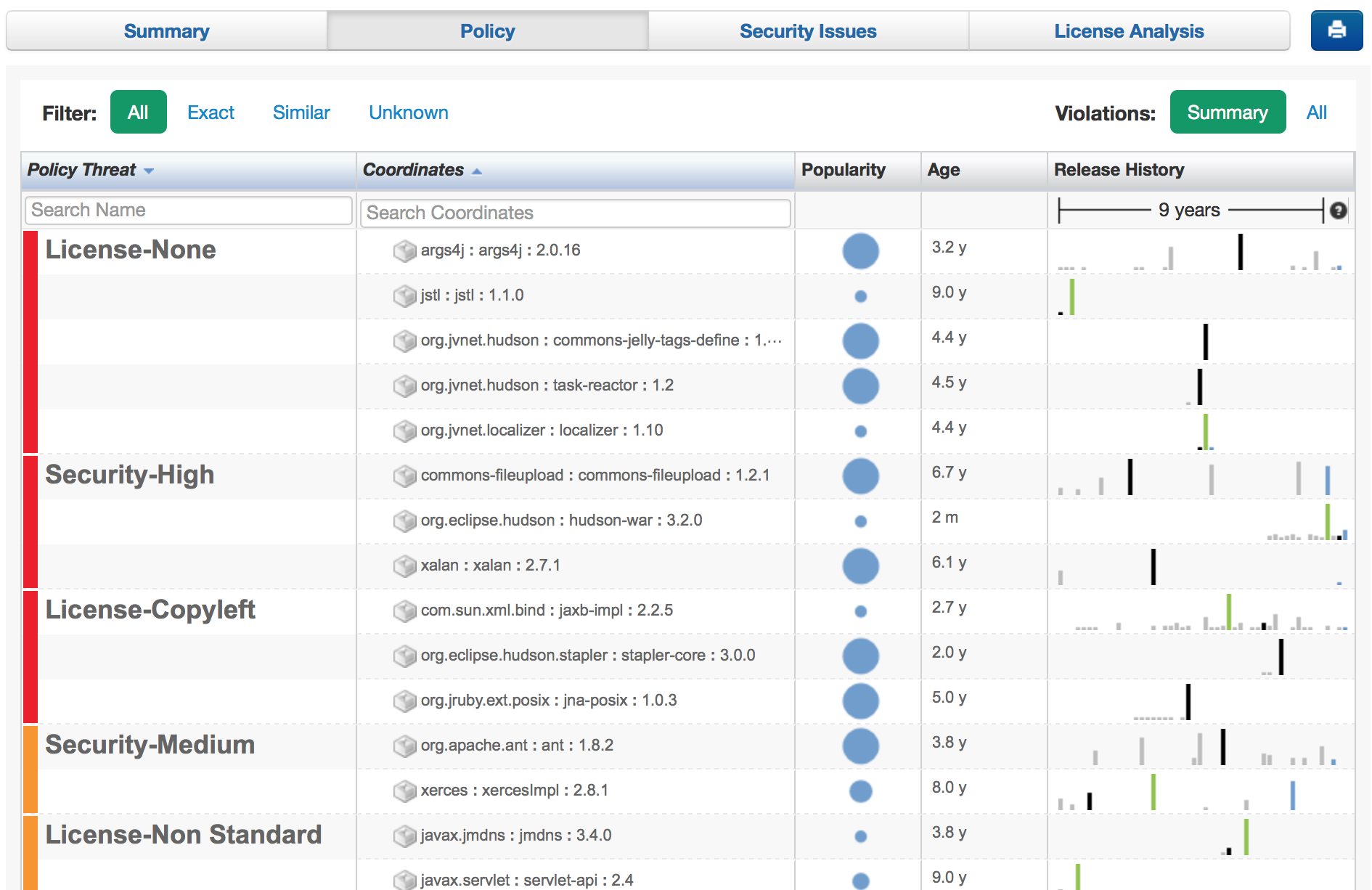This screenshot has height=890, width=1372.
Task: Click the jstl 1.1.0 package icon
Action: pos(404,296)
